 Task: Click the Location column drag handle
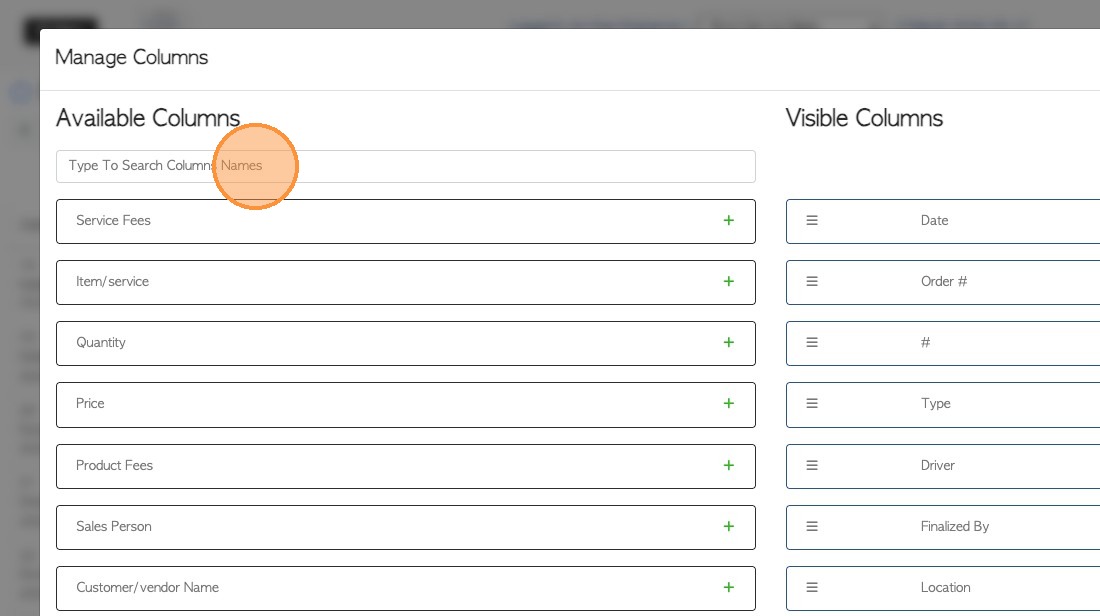(x=812, y=588)
